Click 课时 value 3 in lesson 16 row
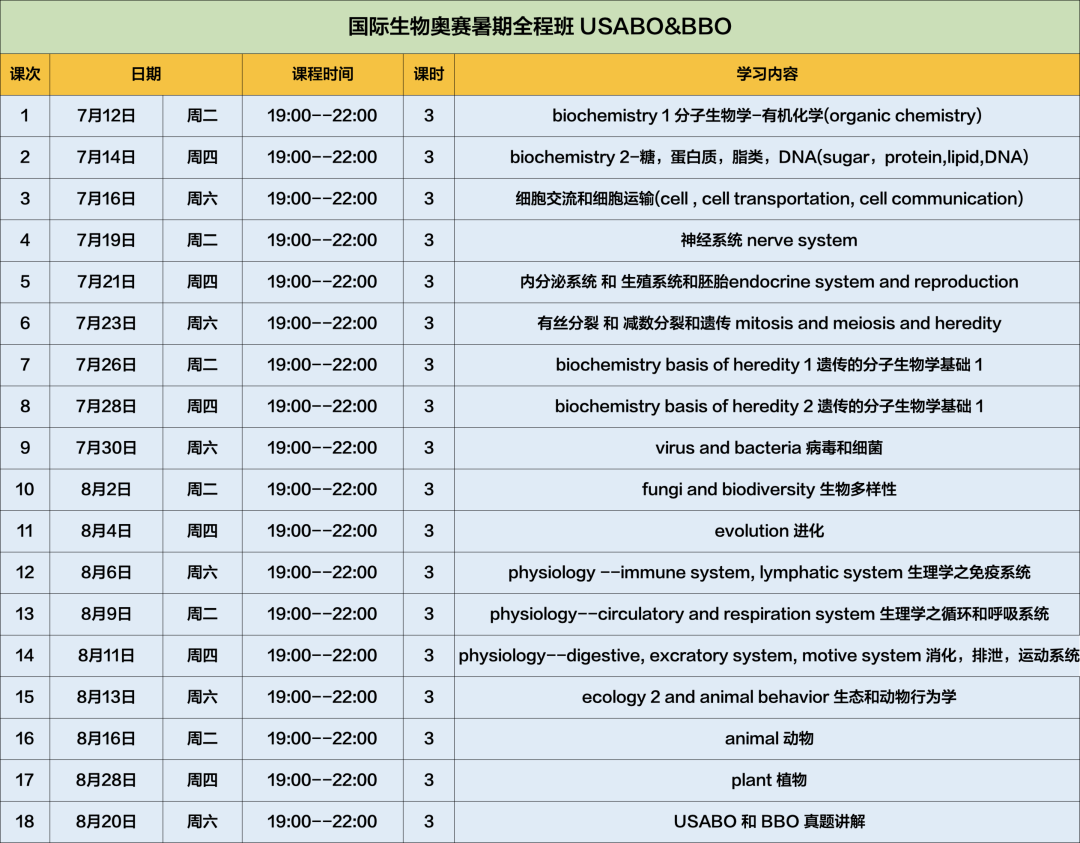The image size is (1080, 843). (428, 738)
